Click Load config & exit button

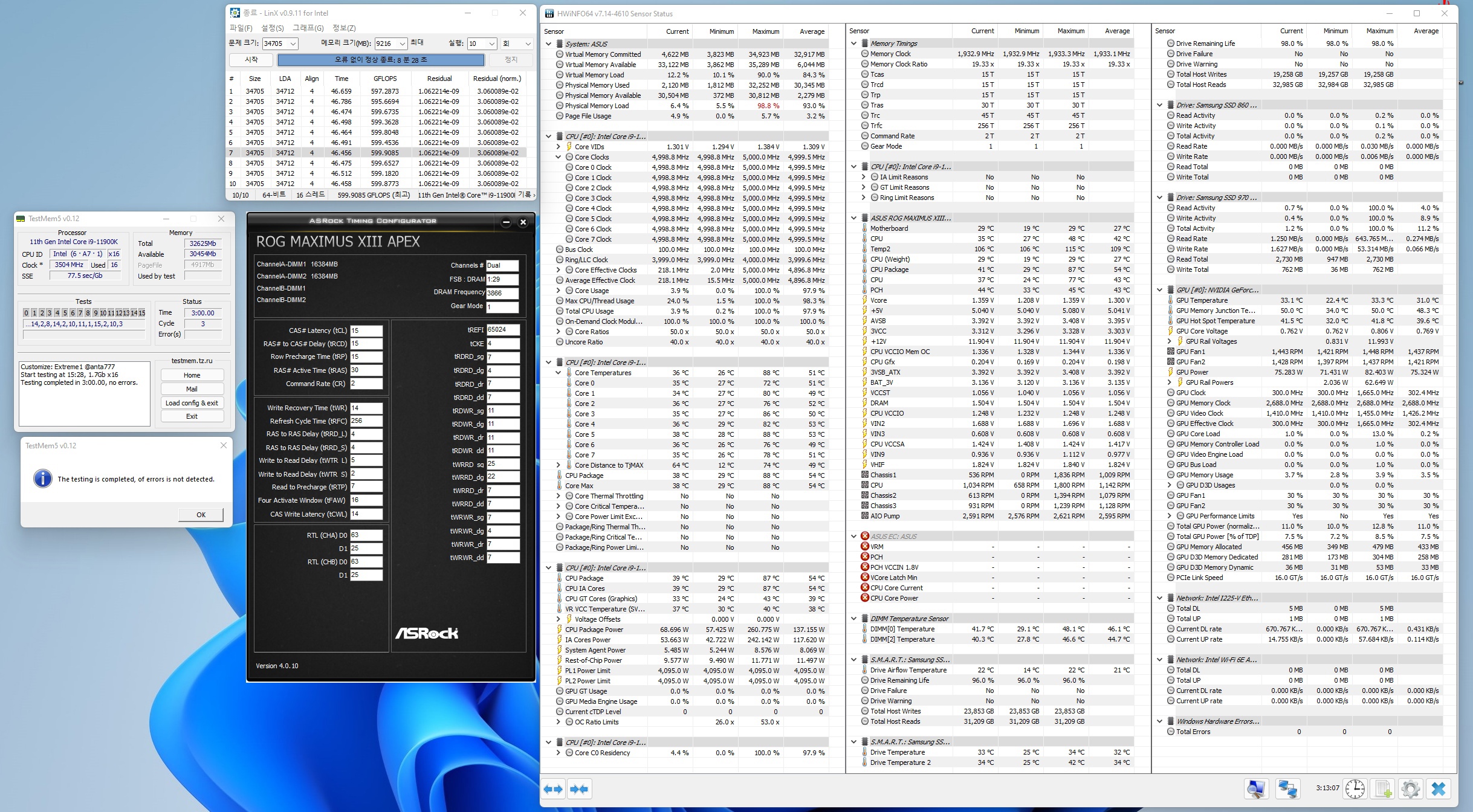click(x=192, y=403)
